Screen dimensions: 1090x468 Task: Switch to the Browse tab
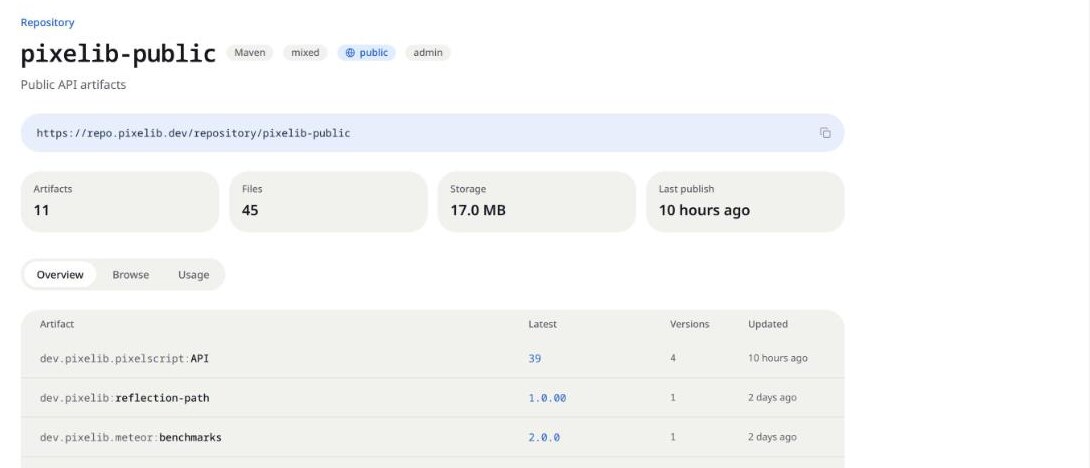click(131, 275)
